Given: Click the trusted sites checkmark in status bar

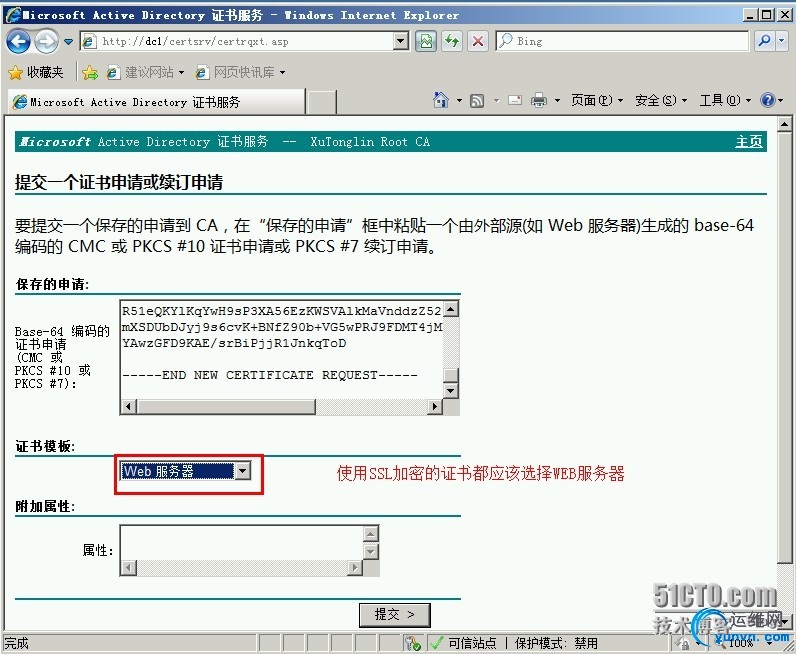Looking at the screenshot, I should [436, 643].
